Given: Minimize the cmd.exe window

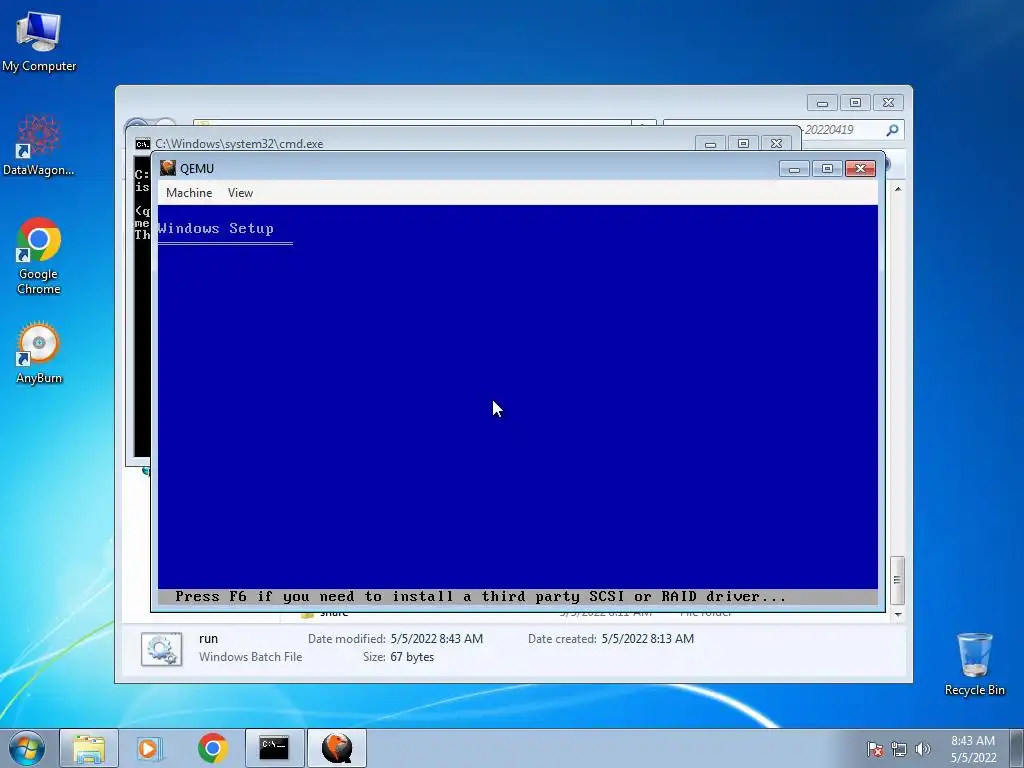Looking at the screenshot, I should [x=710, y=144].
